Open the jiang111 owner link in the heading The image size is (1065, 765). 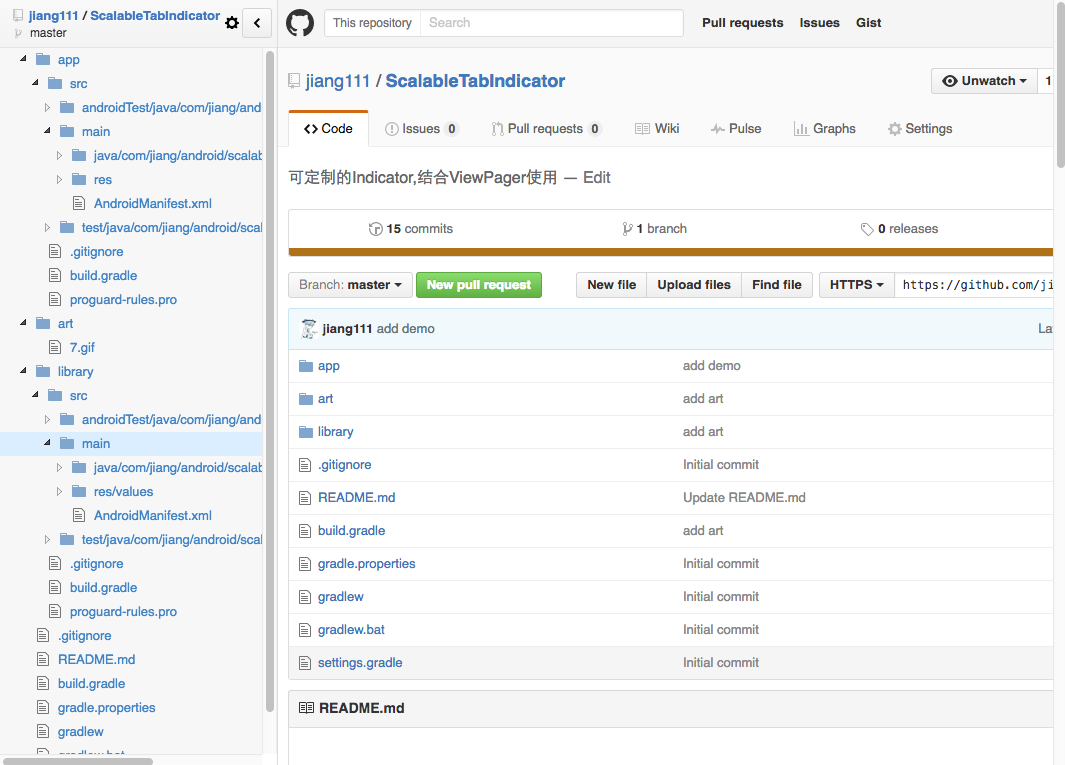338,81
